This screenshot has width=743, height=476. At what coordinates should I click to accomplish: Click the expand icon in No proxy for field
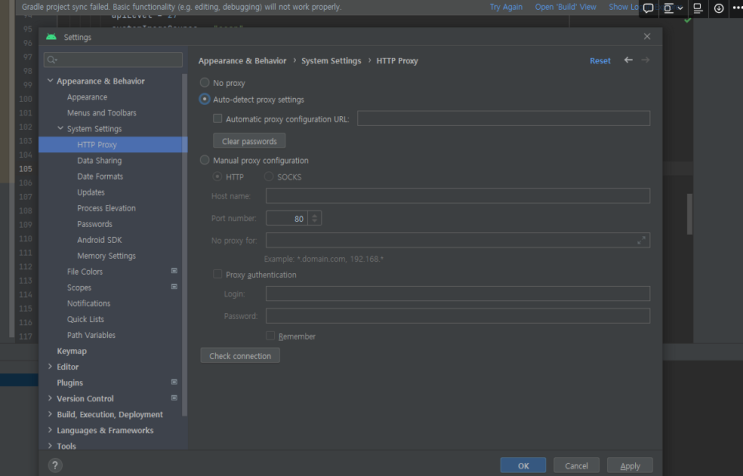pyautogui.click(x=641, y=240)
